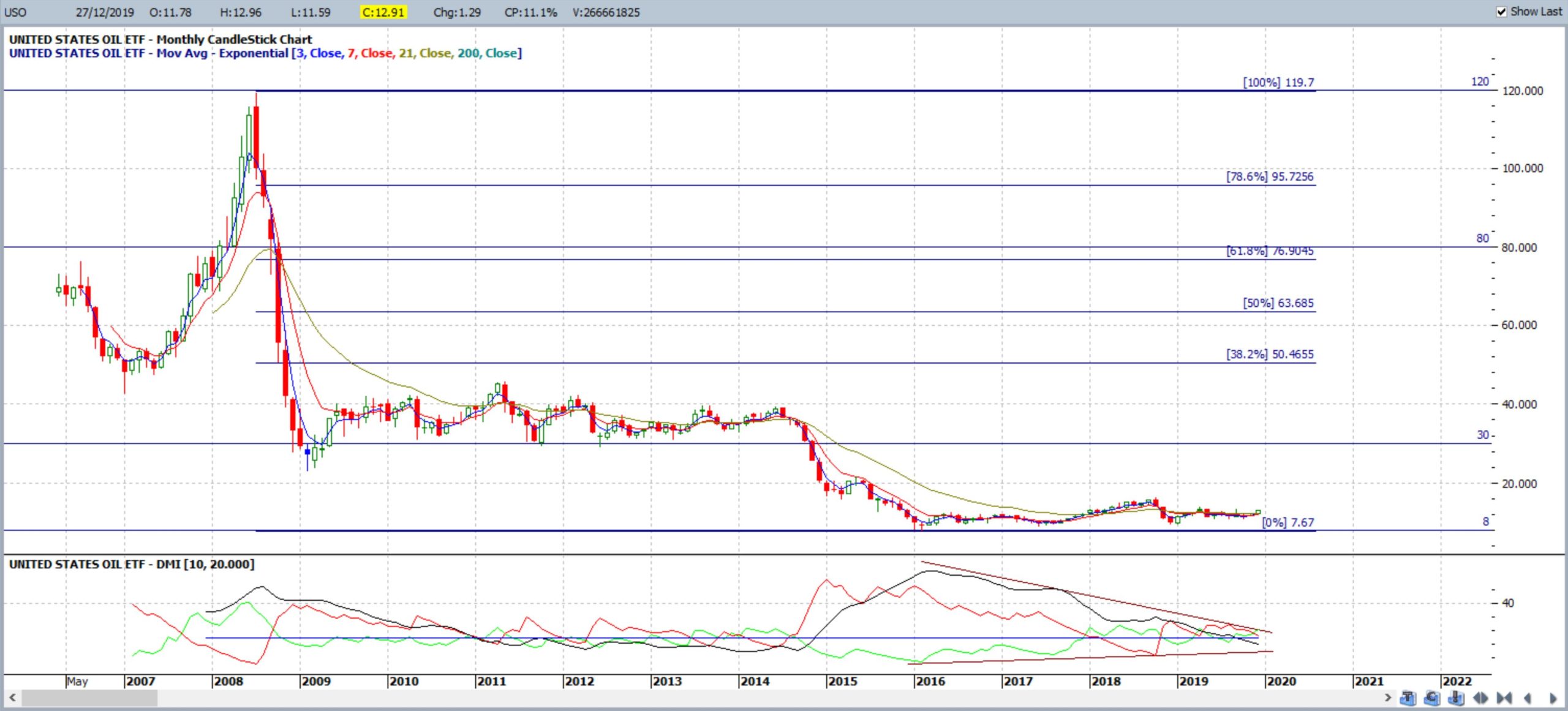Click the 40.000 price axis label
Viewport: 1568px width, 711px height.
(x=1520, y=404)
